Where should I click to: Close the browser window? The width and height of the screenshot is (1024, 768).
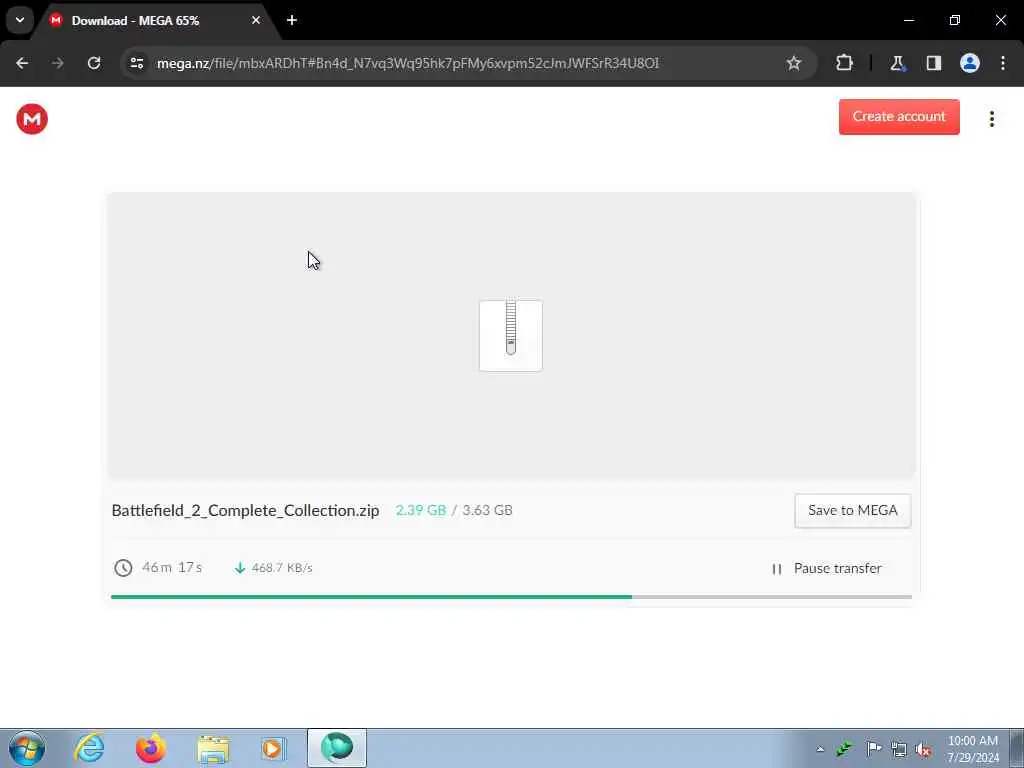(1000, 20)
